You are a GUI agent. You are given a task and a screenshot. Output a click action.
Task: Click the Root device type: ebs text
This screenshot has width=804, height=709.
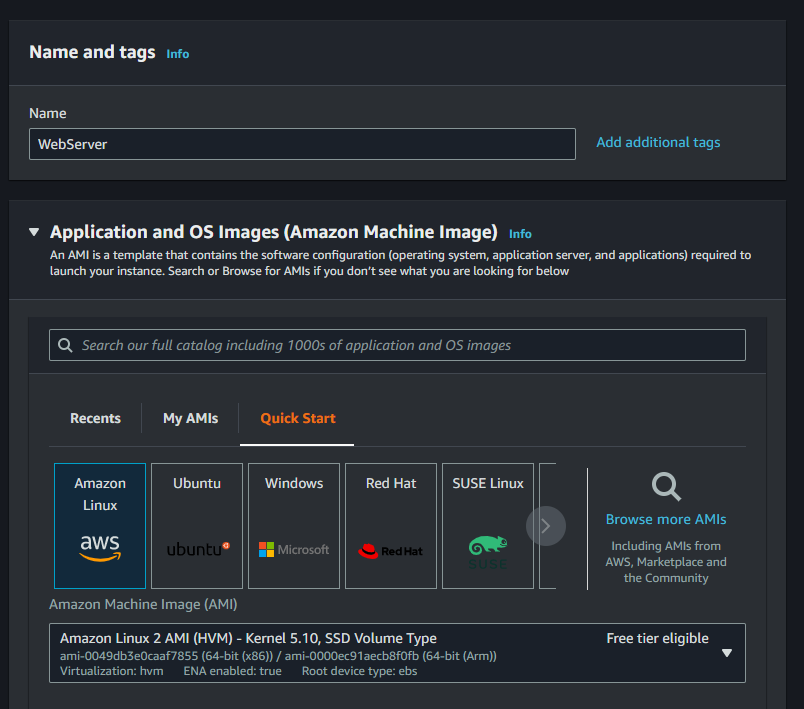tap(359, 671)
